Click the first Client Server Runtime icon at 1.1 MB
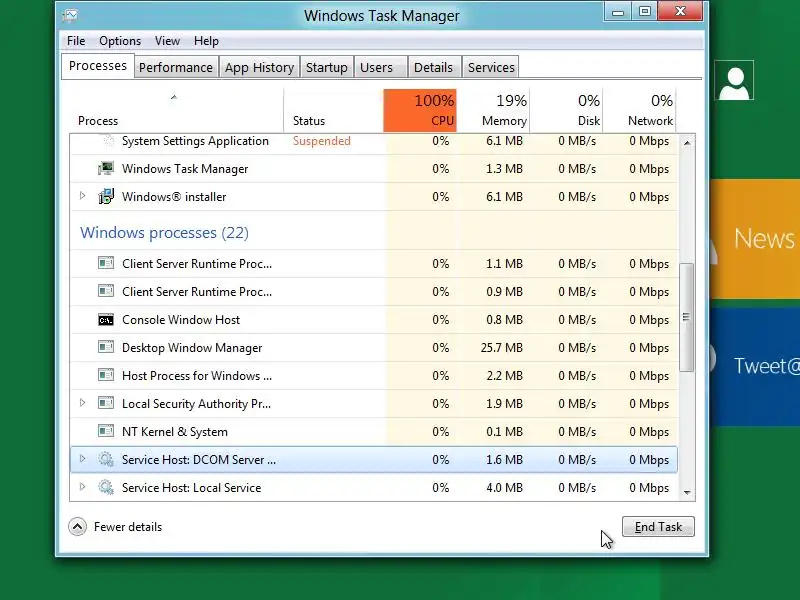This screenshot has width=800, height=600. tap(106, 263)
